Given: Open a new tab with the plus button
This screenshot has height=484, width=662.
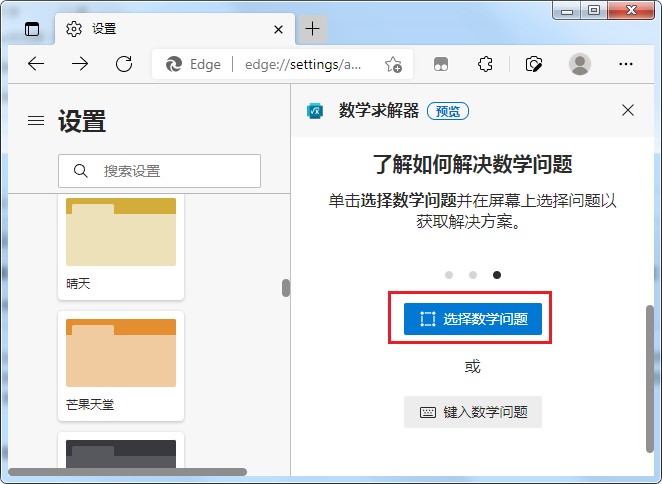Looking at the screenshot, I should pos(312,29).
